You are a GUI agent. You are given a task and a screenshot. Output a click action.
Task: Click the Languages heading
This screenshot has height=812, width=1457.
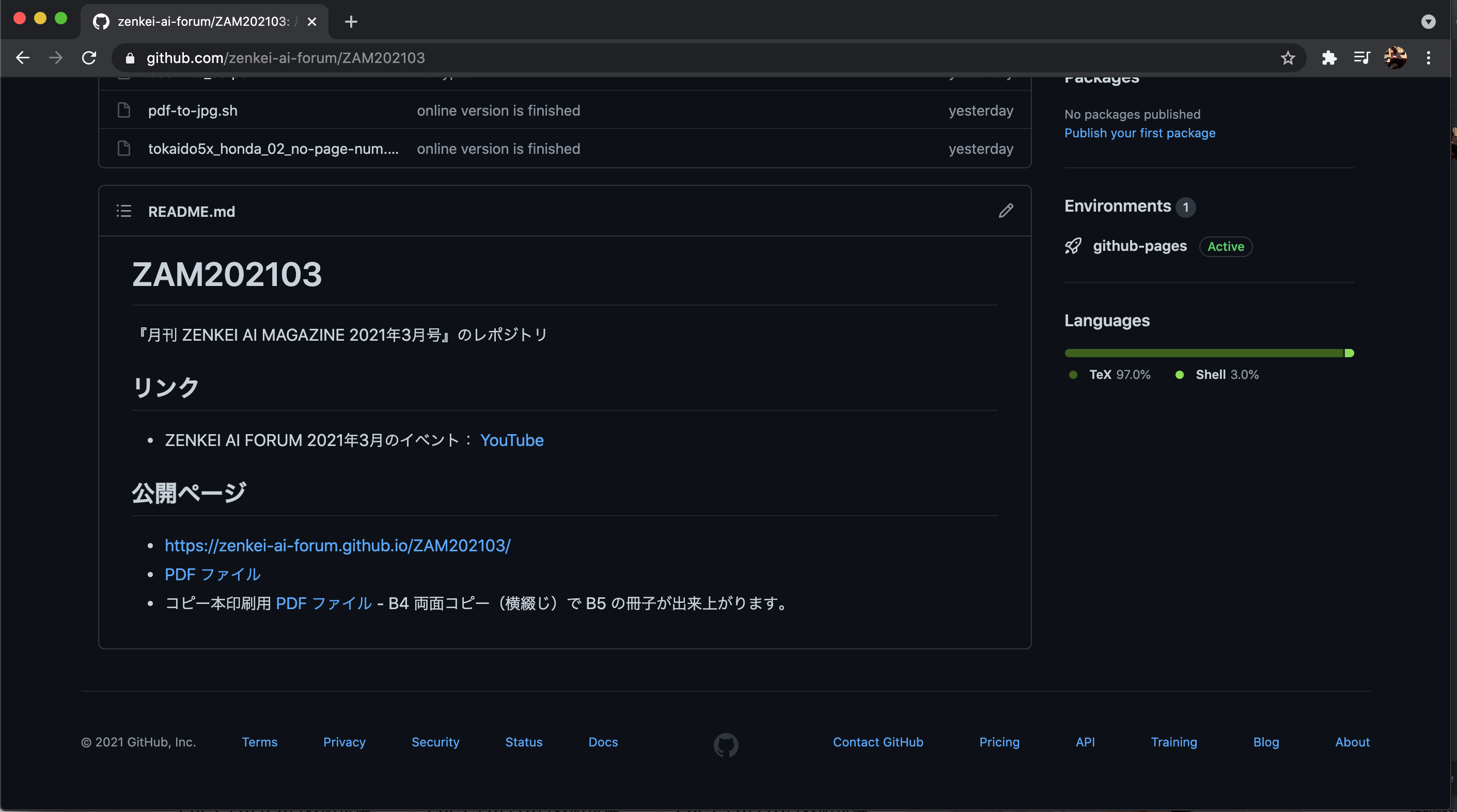(1107, 321)
